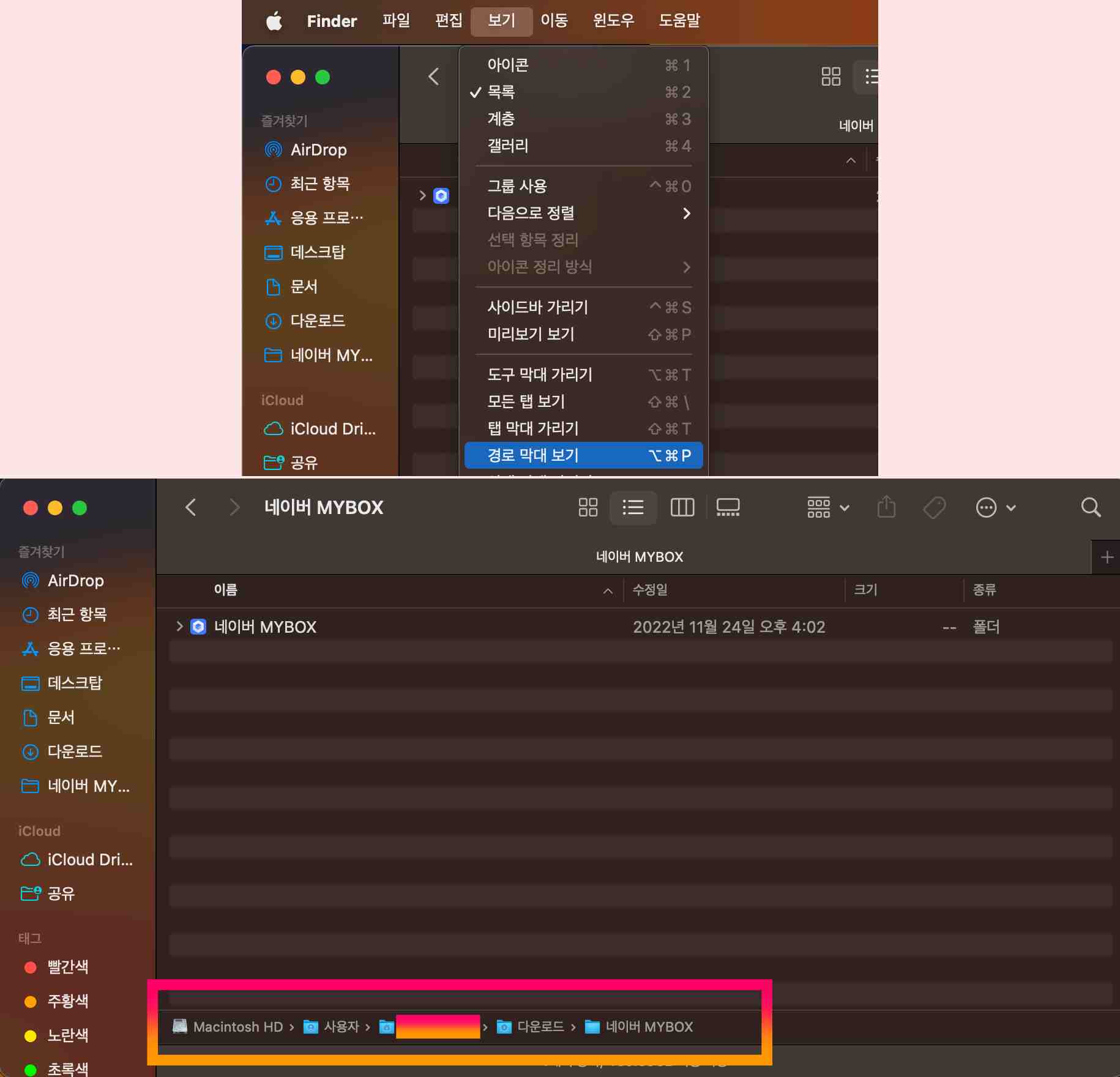Image resolution: width=1120 pixels, height=1077 pixels.
Task: Click Macintosh HD in path bar
Action: pos(228,1027)
